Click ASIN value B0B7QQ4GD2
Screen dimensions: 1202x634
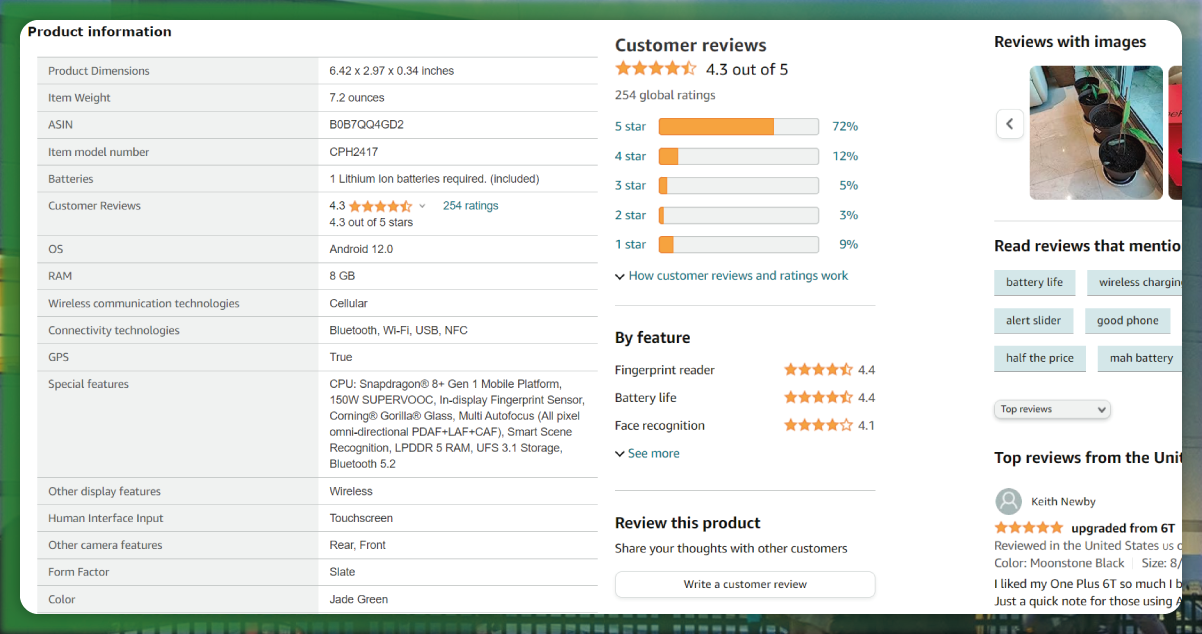[x=366, y=125]
